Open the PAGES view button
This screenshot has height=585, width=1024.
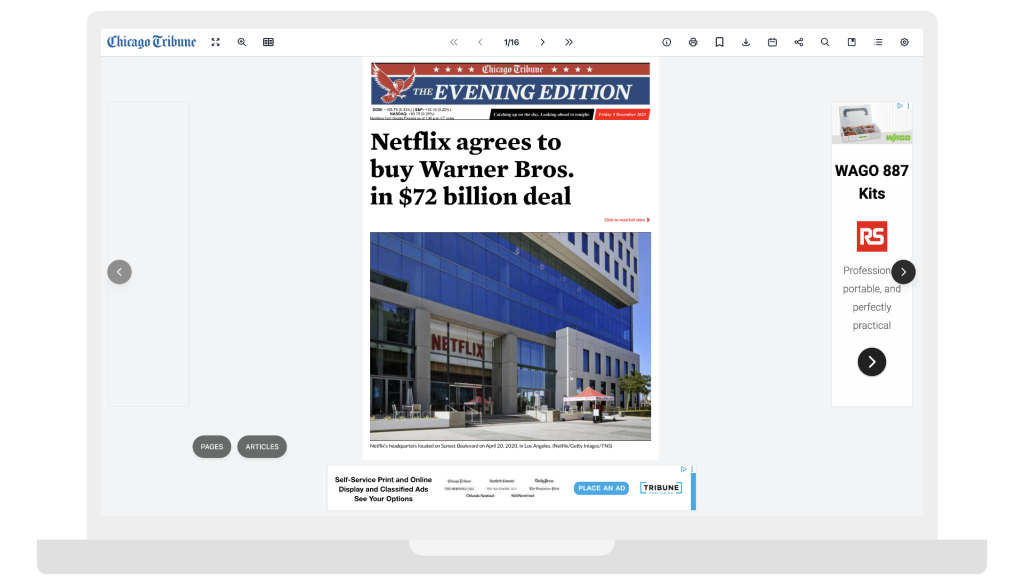212,447
